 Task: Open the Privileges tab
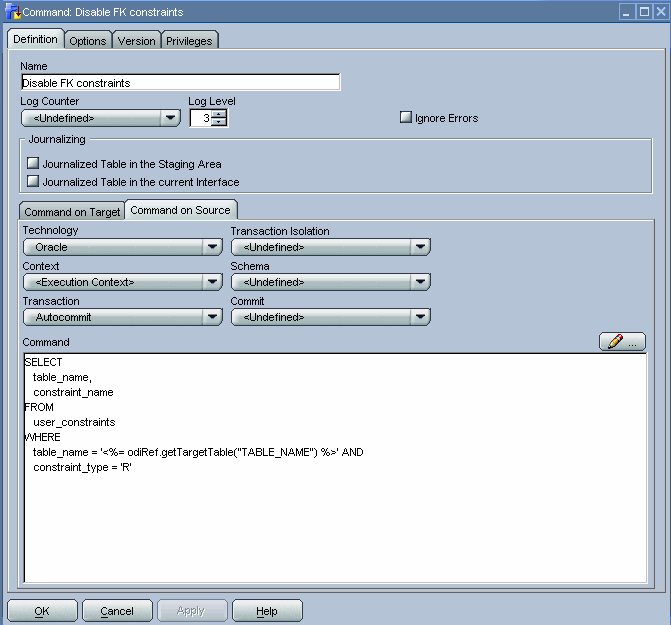pyautogui.click(x=189, y=41)
